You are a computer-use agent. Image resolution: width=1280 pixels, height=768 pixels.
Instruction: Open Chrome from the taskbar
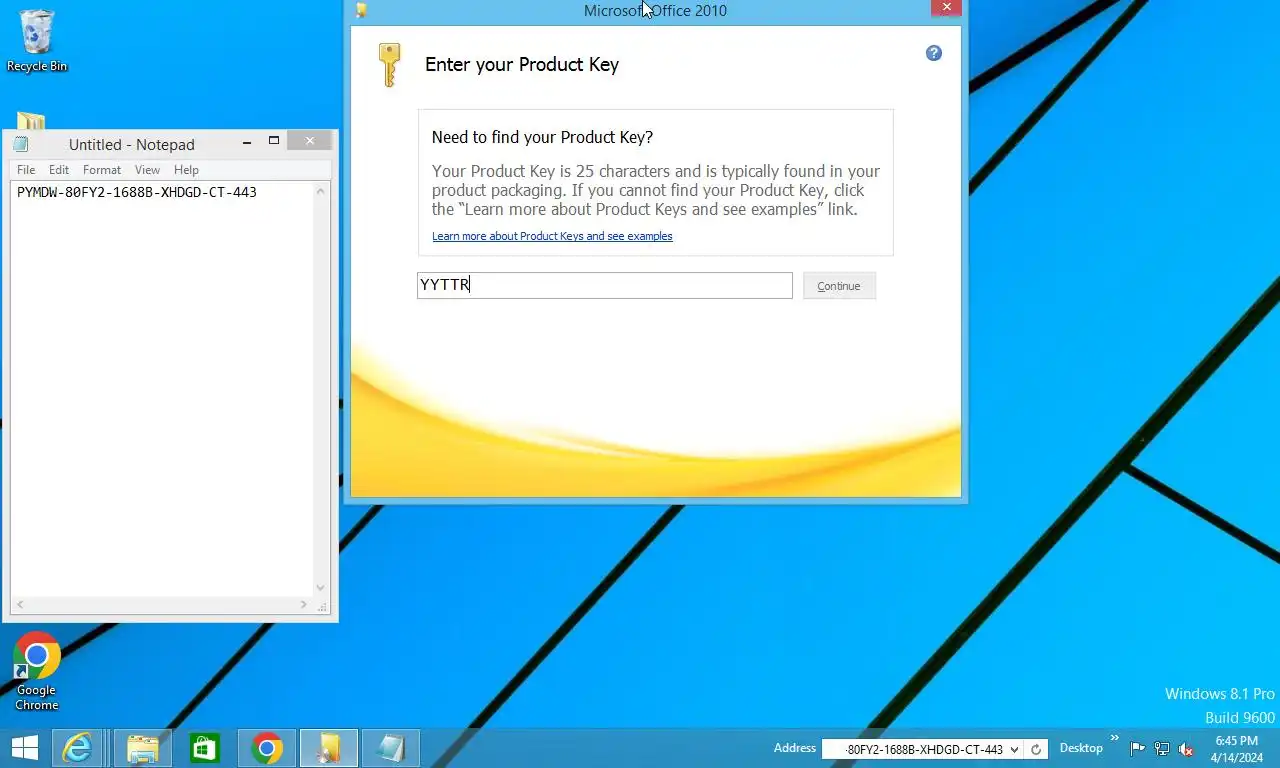[267, 748]
